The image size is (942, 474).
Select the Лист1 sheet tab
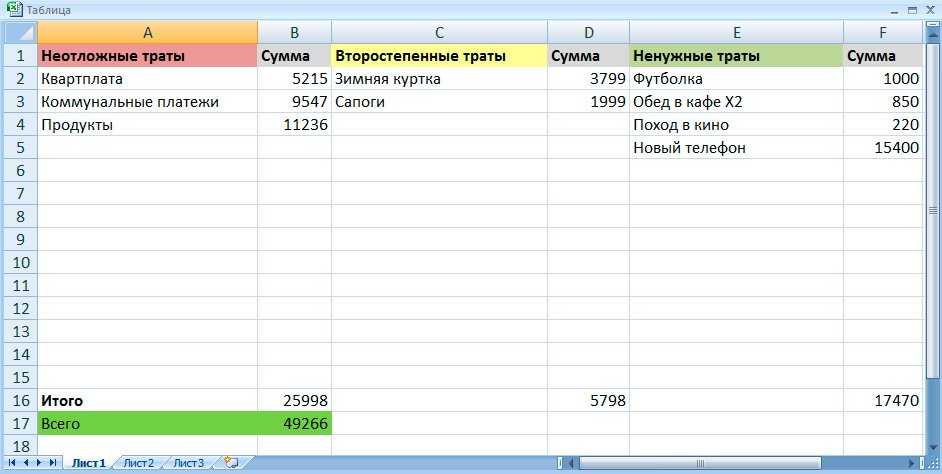point(88,463)
